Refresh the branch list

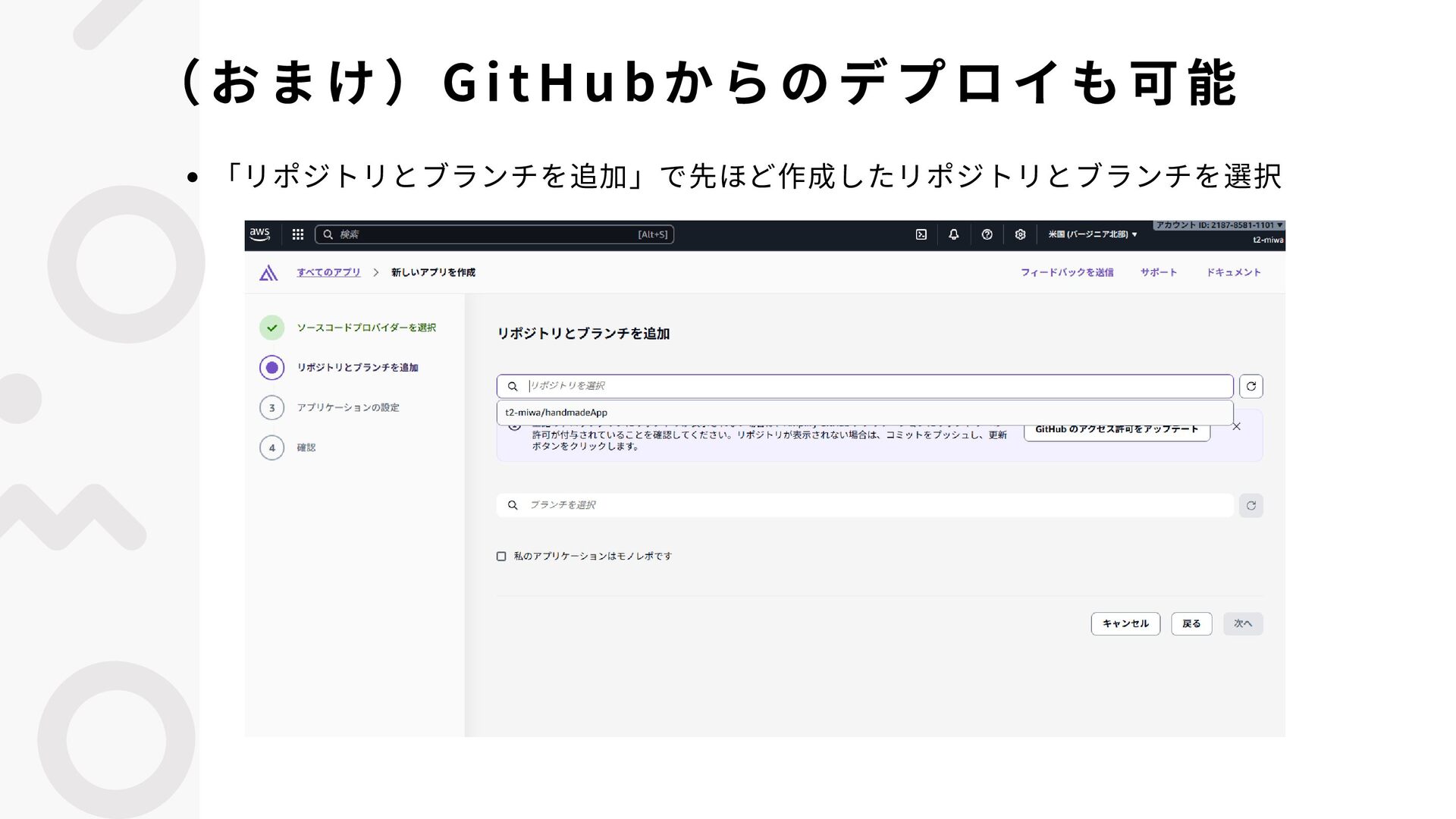tap(1250, 506)
